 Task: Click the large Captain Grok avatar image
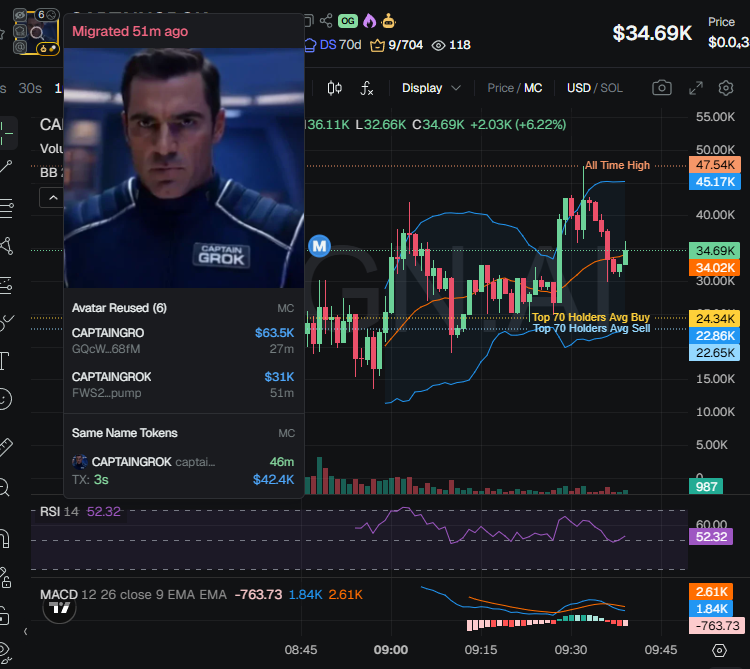(x=184, y=168)
